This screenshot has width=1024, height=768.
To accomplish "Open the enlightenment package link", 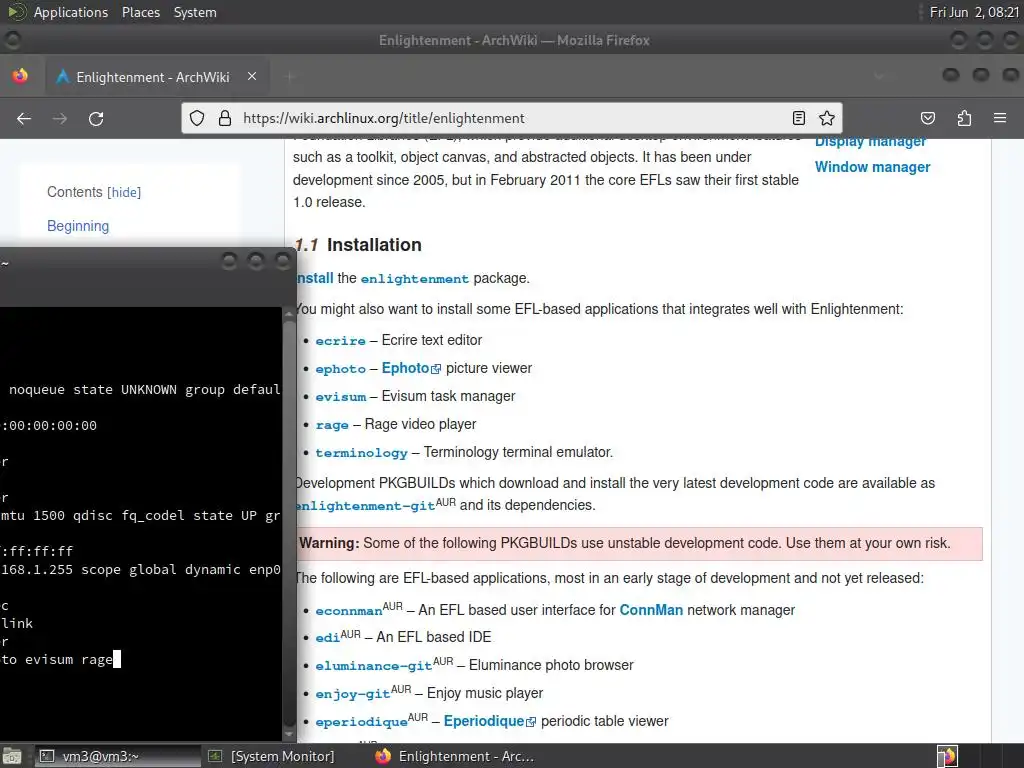I will [415, 279].
